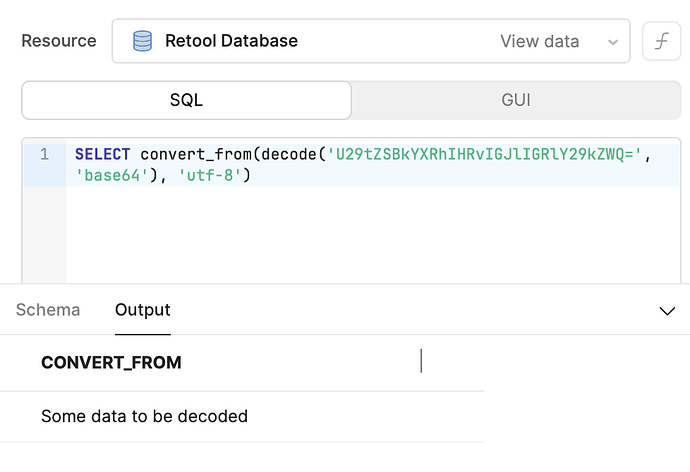Screen dimensions: 690x472
Task: Click the View data link
Action: [539, 41]
